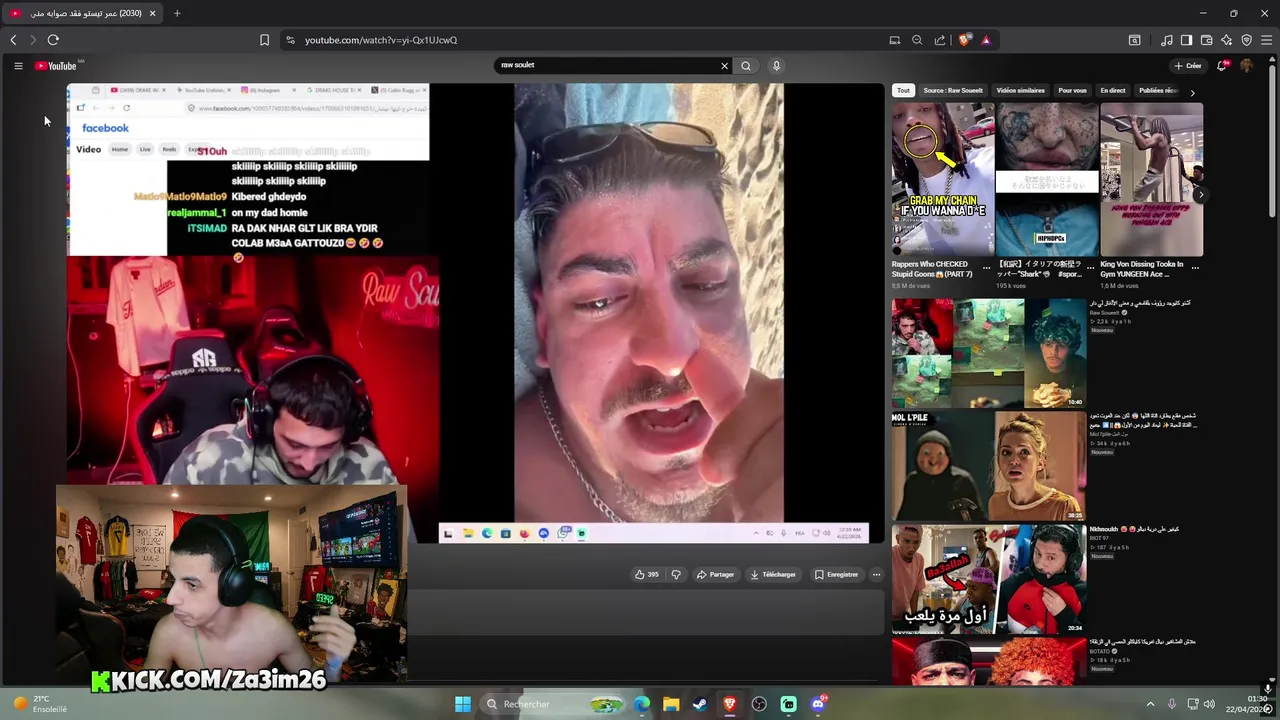Show next Shorts with the carousel arrow
This screenshot has width=1280, height=720.
click(1201, 195)
